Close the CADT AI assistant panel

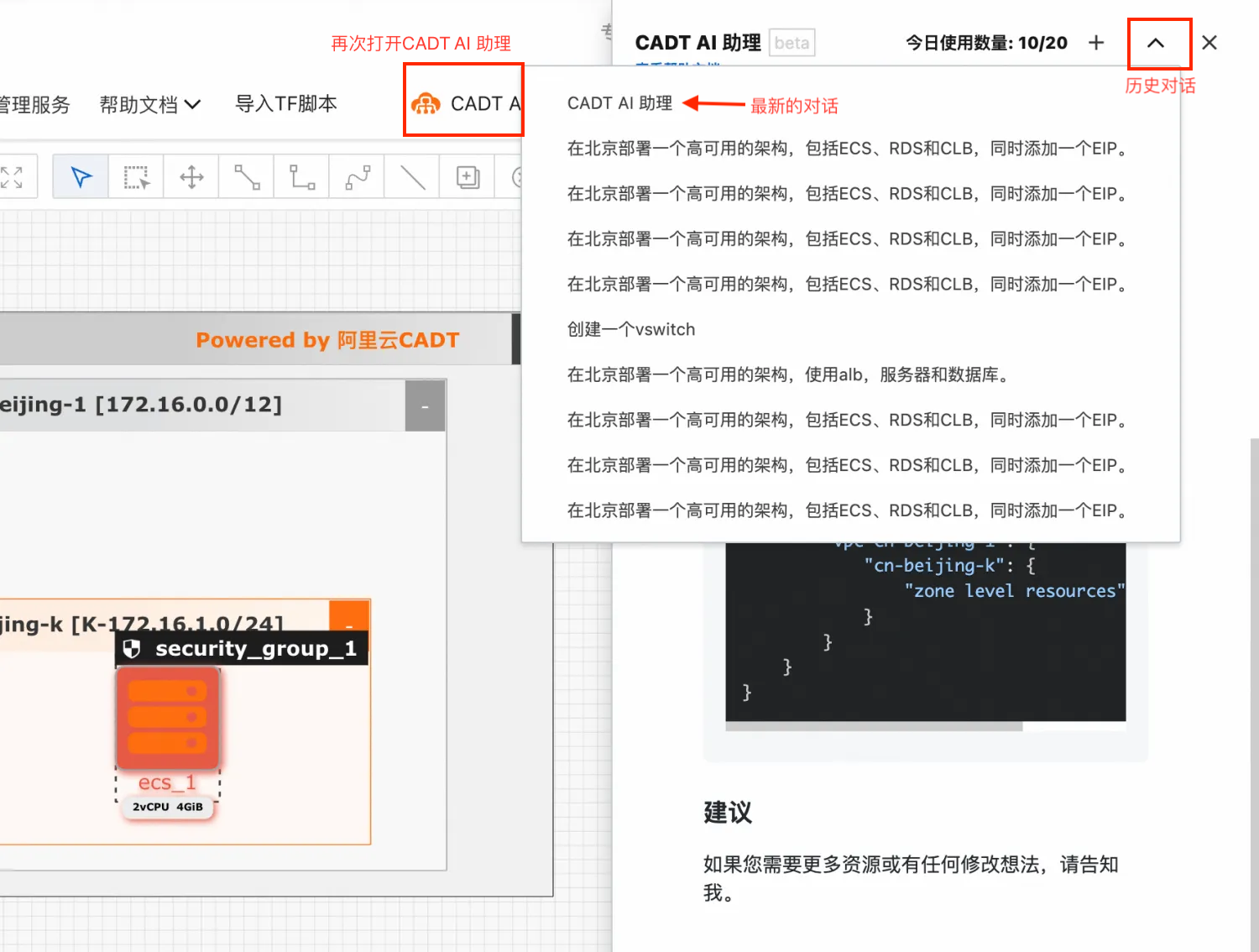(1209, 43)
